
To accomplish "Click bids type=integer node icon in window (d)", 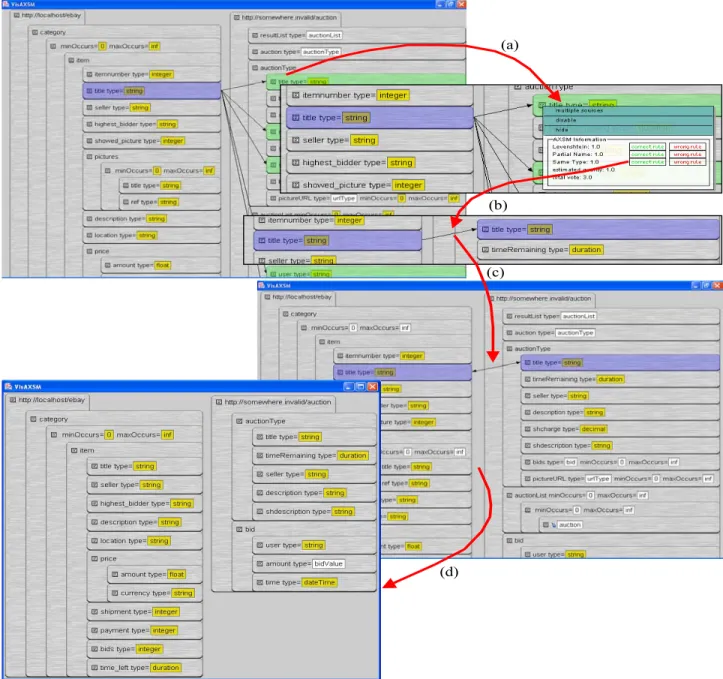I will click(95, 649).
